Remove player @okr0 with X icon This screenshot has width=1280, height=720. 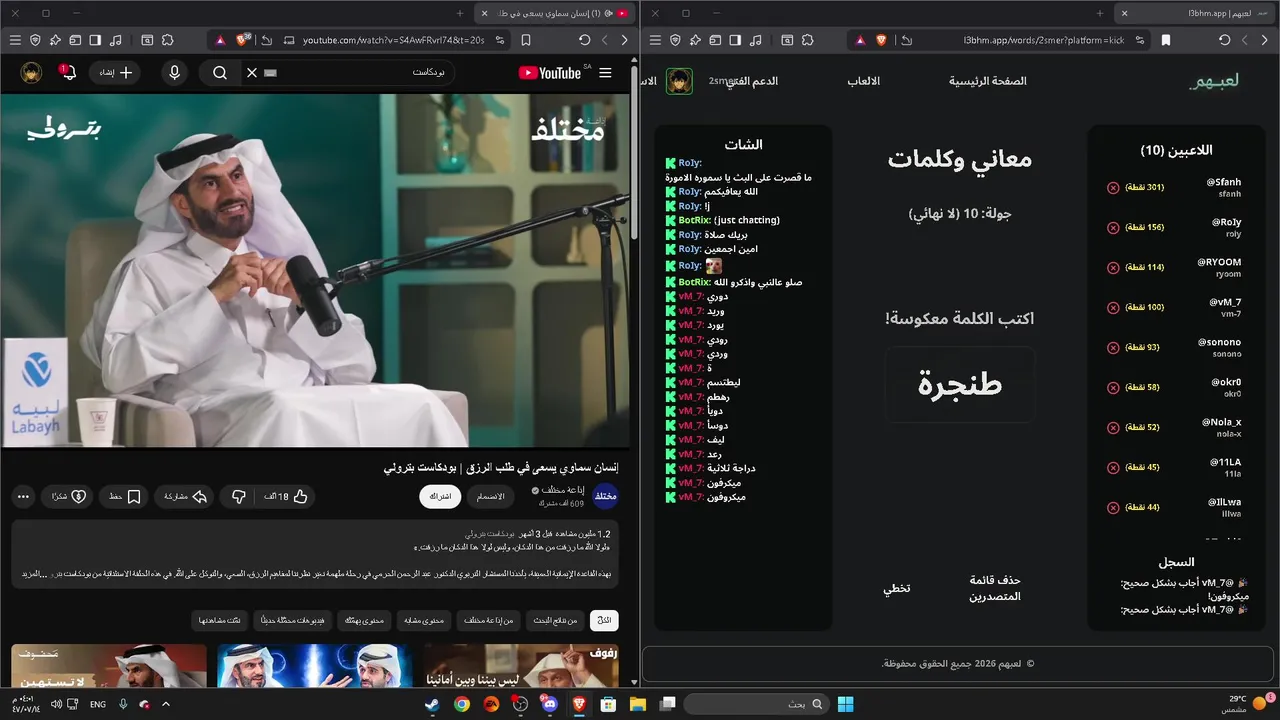click(1113, 388)
